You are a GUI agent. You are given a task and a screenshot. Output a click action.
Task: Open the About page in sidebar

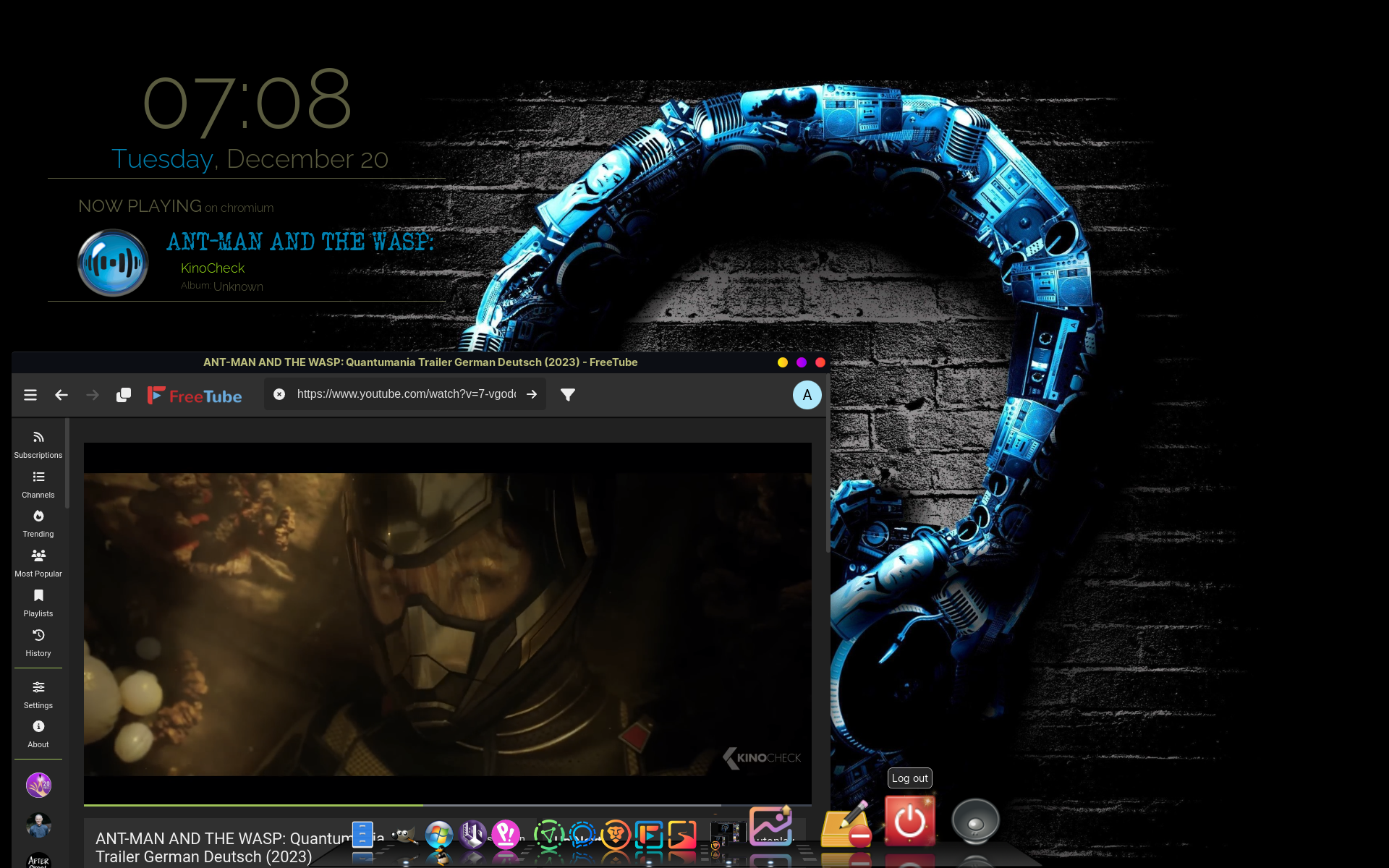[38, 734]
